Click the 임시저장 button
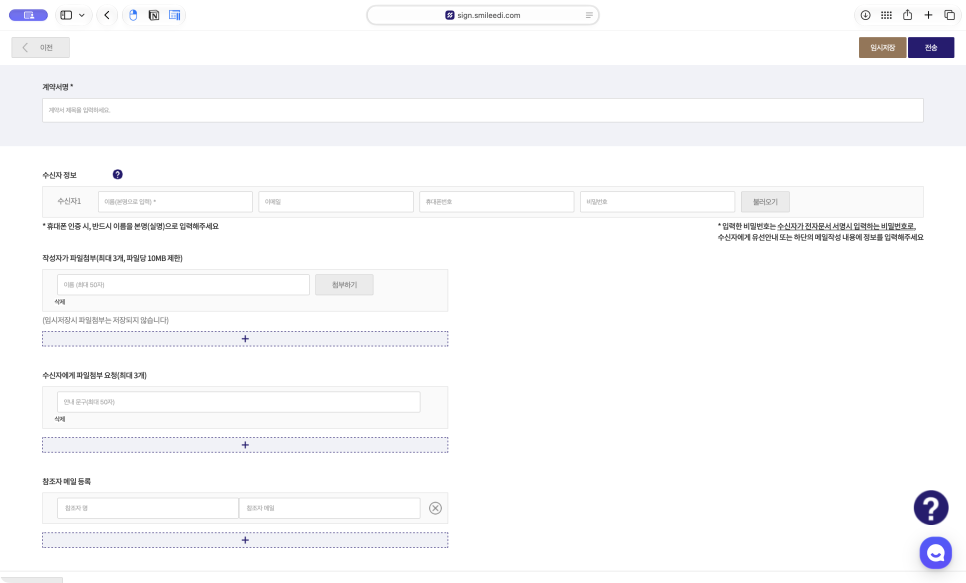The height and width of the screenshot is (583, 966). [882, 47]
